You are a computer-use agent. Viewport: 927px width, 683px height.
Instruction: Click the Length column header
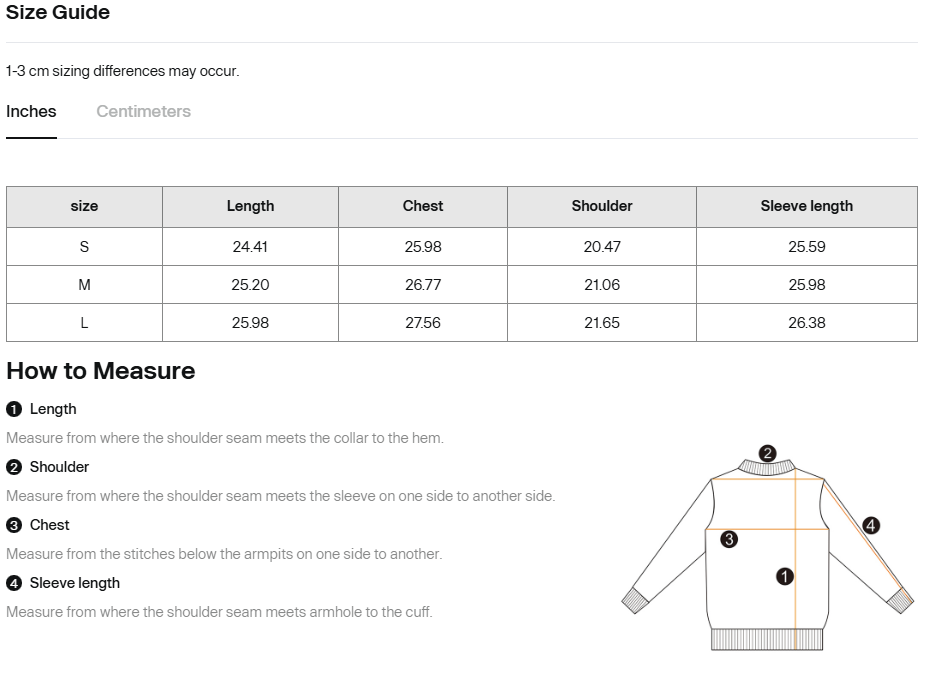pos(250,206)
